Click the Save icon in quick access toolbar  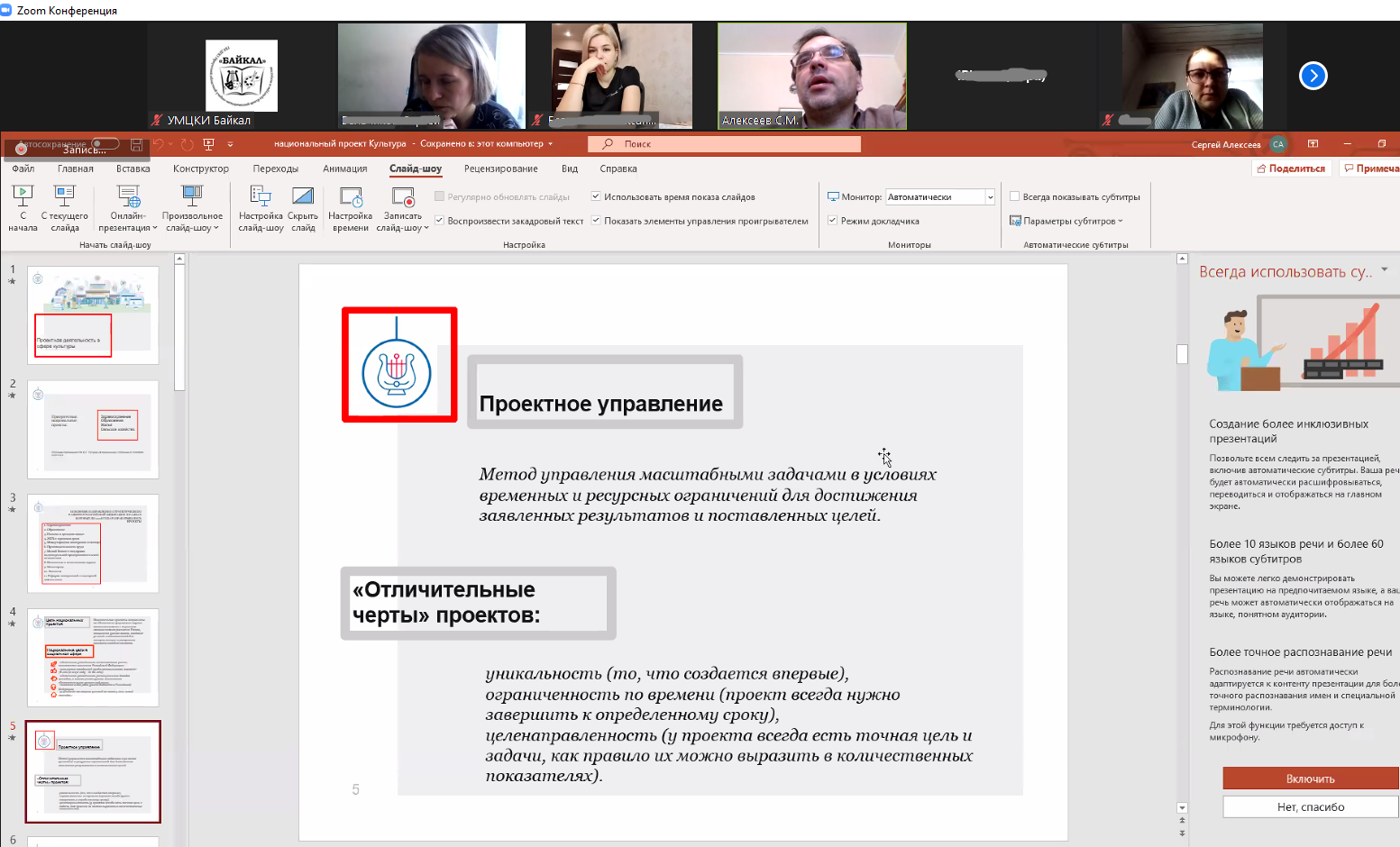coord(136,144)
